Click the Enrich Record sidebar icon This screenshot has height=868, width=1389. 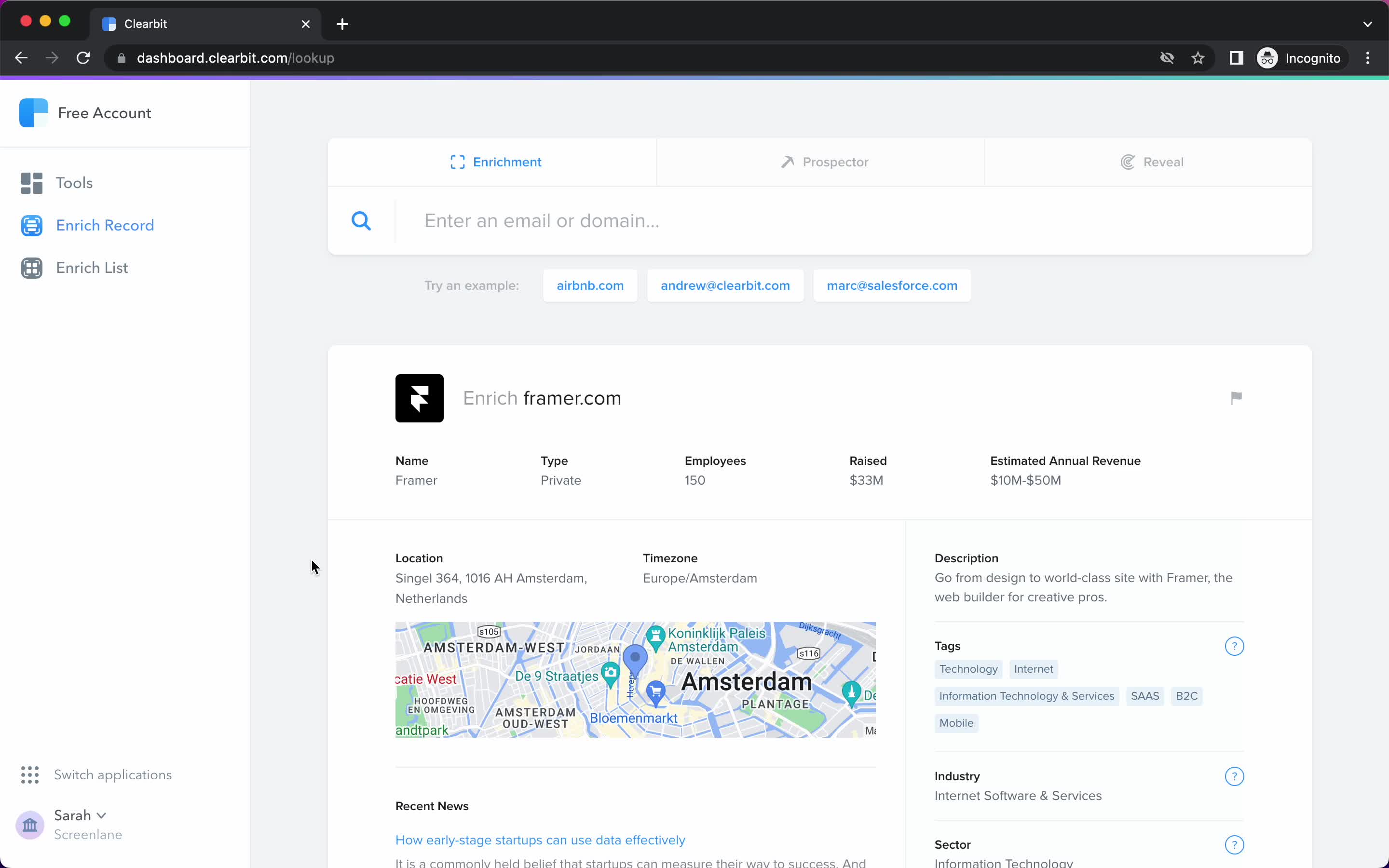(x=32, y=225)
